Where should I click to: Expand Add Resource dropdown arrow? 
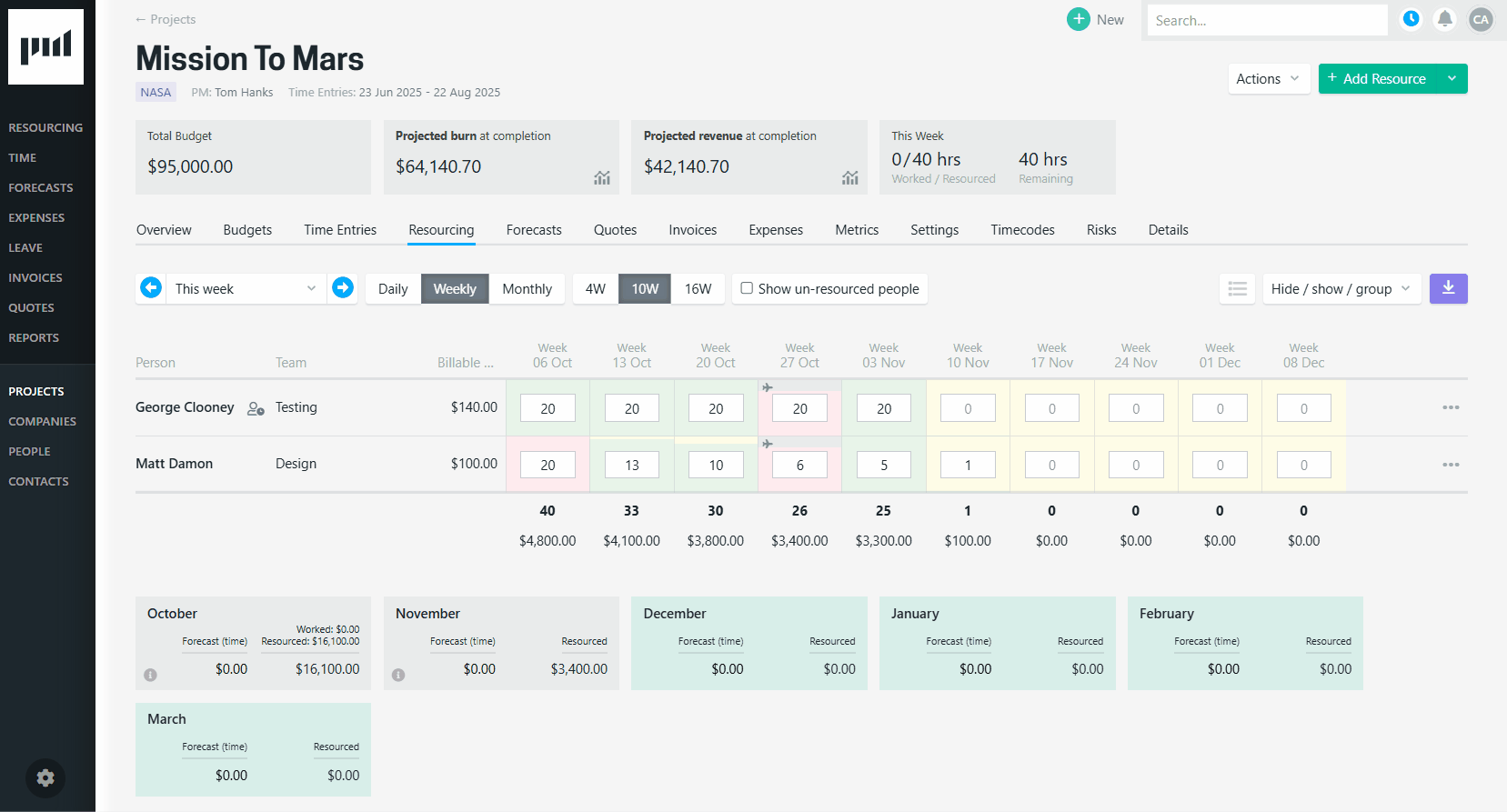point(1452,79)
